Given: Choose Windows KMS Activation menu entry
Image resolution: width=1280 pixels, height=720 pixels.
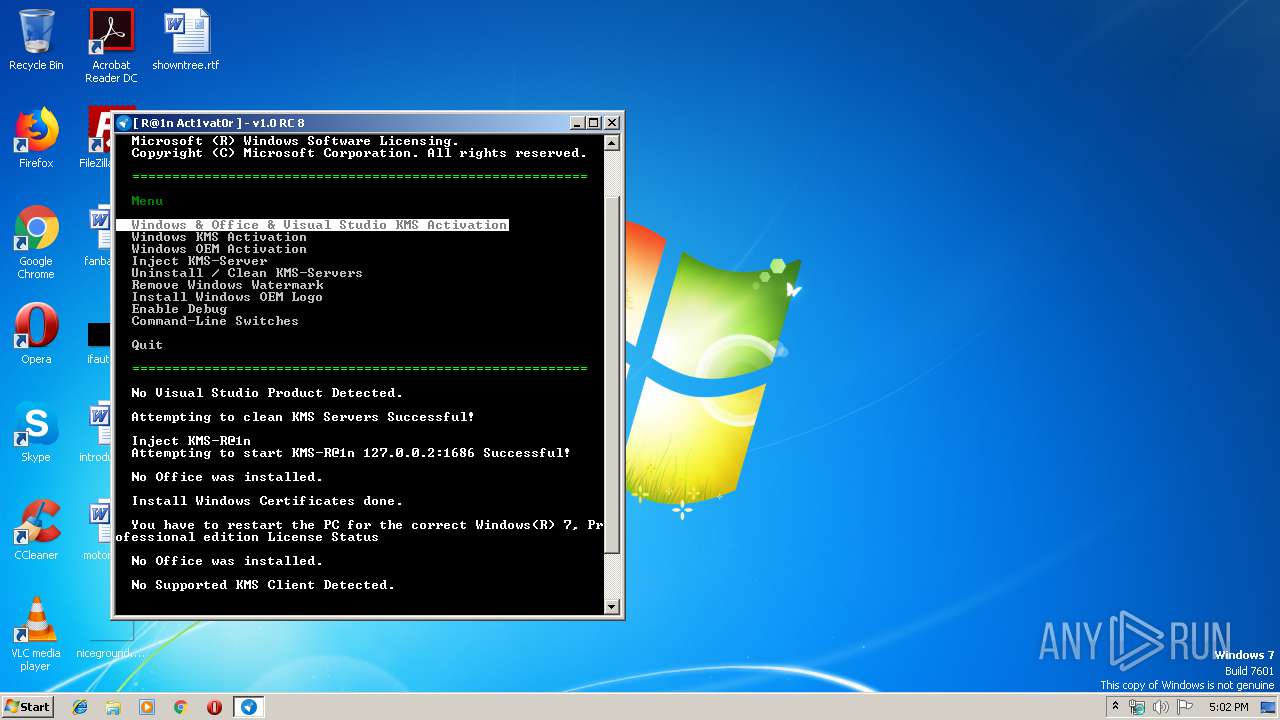Looking at the screenshot, I should coord(219,237).
